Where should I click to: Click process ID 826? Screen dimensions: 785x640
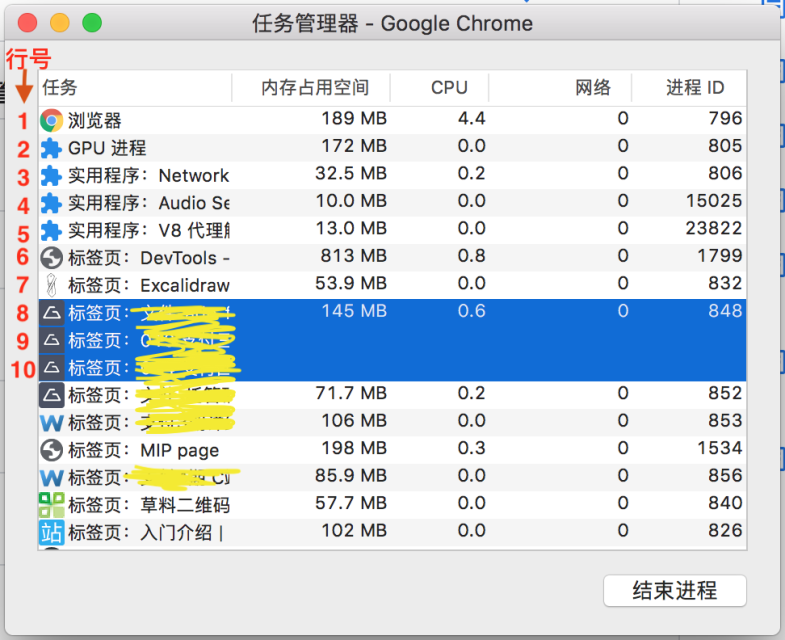click(x=725, y=531)
